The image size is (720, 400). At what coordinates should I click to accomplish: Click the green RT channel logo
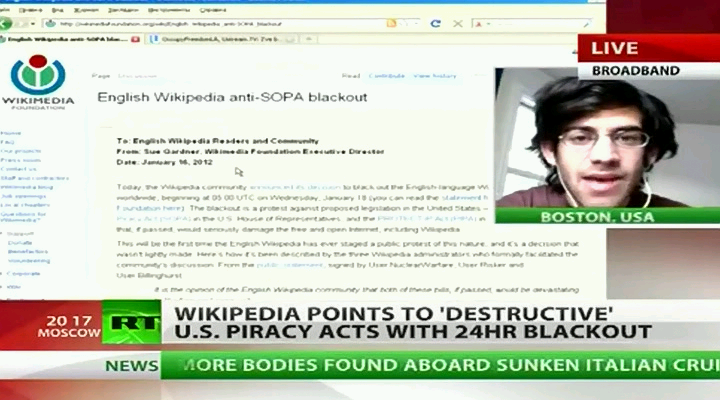pos(131,322)
